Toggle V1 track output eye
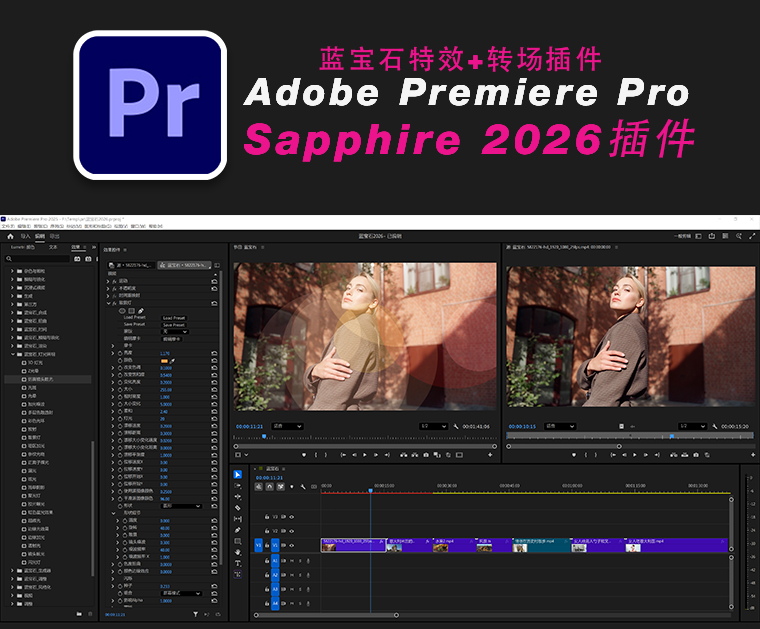Screen dimensions: 760x629 coord(292,545)
